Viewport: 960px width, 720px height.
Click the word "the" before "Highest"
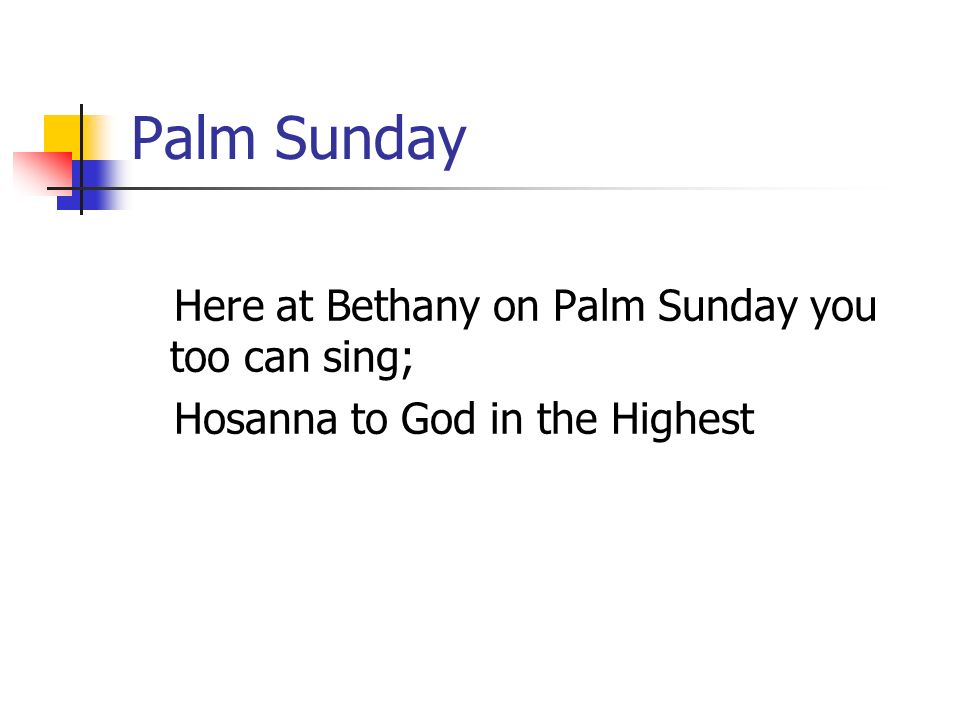pos(567,419)
